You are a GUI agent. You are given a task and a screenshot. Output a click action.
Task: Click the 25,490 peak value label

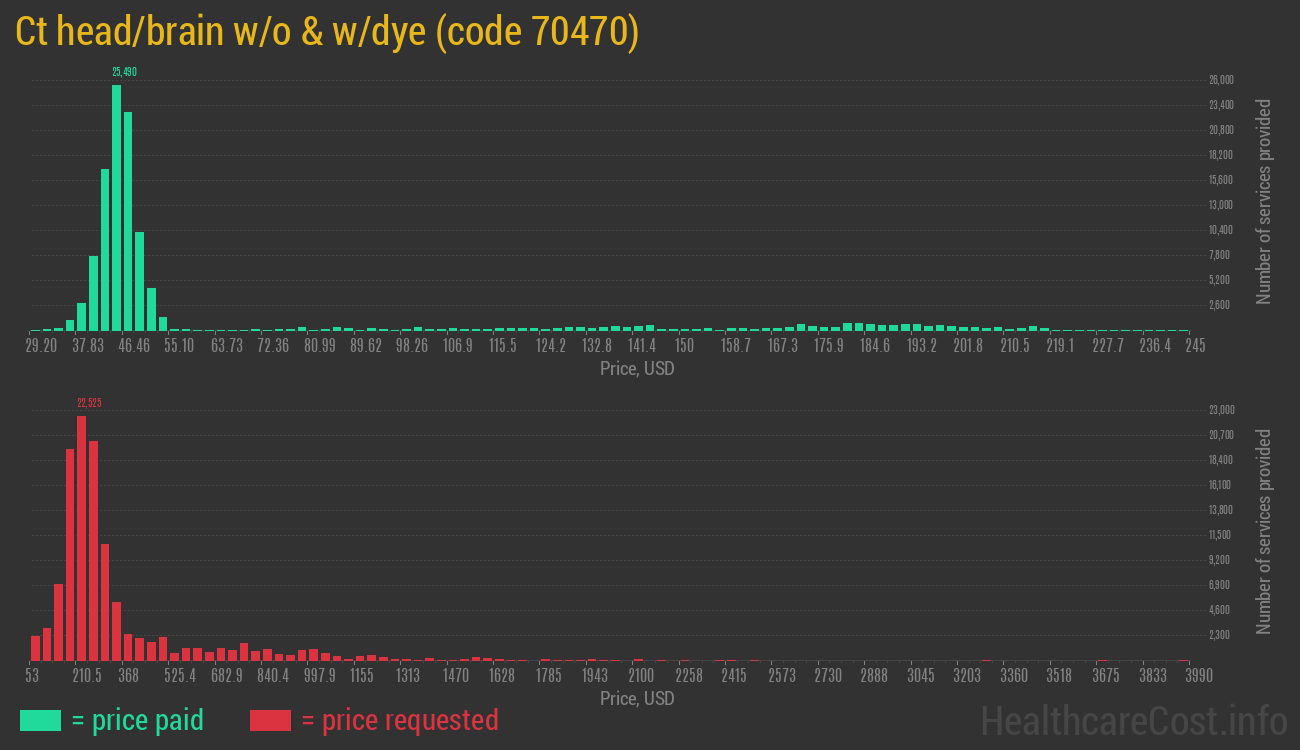coord(124,72)
